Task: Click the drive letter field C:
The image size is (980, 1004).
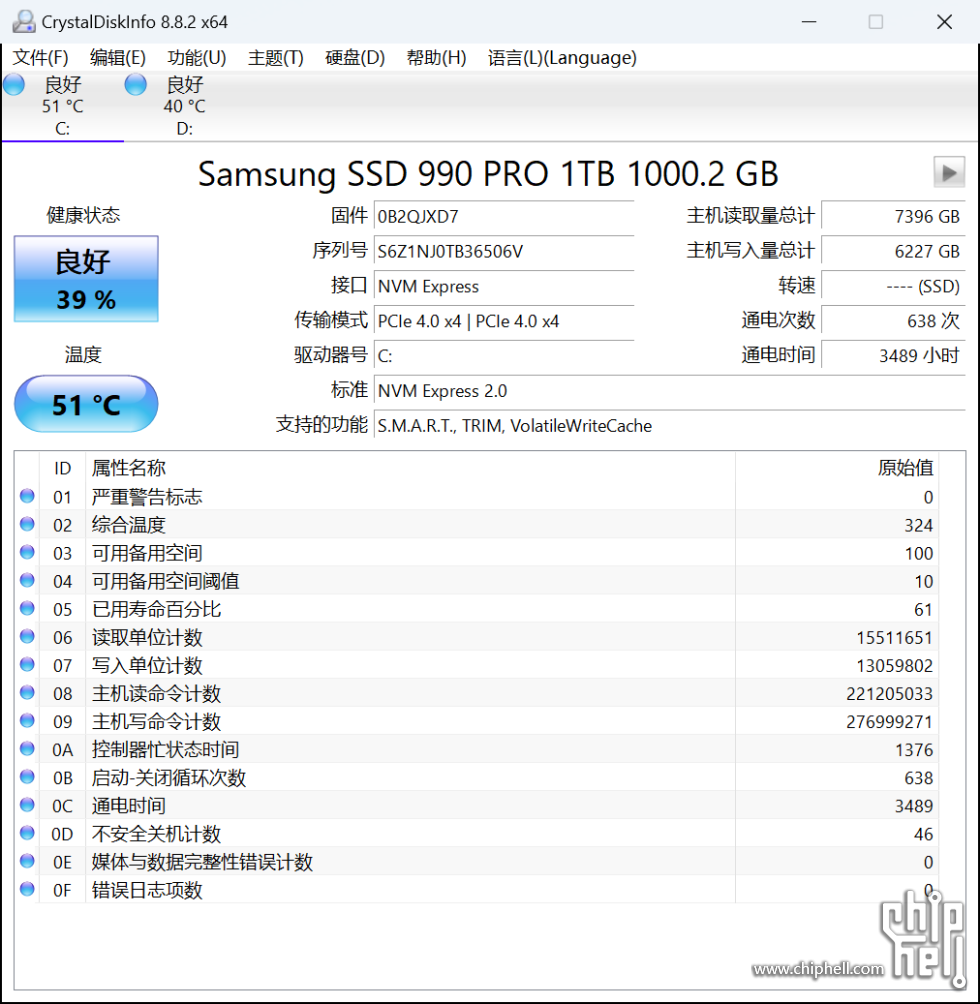Action: [504, 356]
